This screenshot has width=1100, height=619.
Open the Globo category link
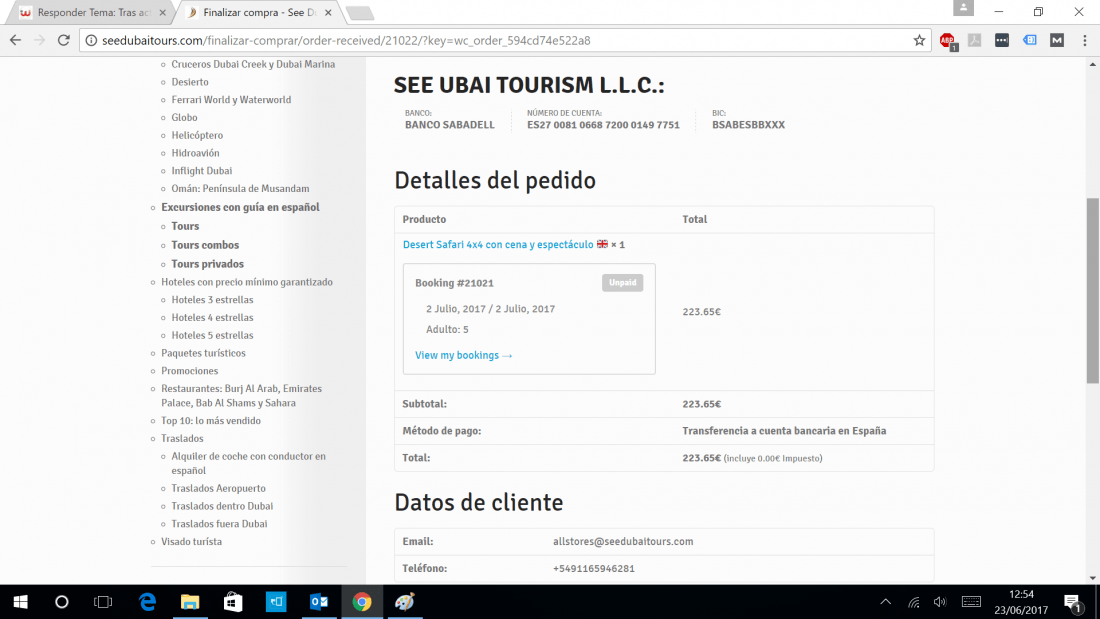pos(185,117)
